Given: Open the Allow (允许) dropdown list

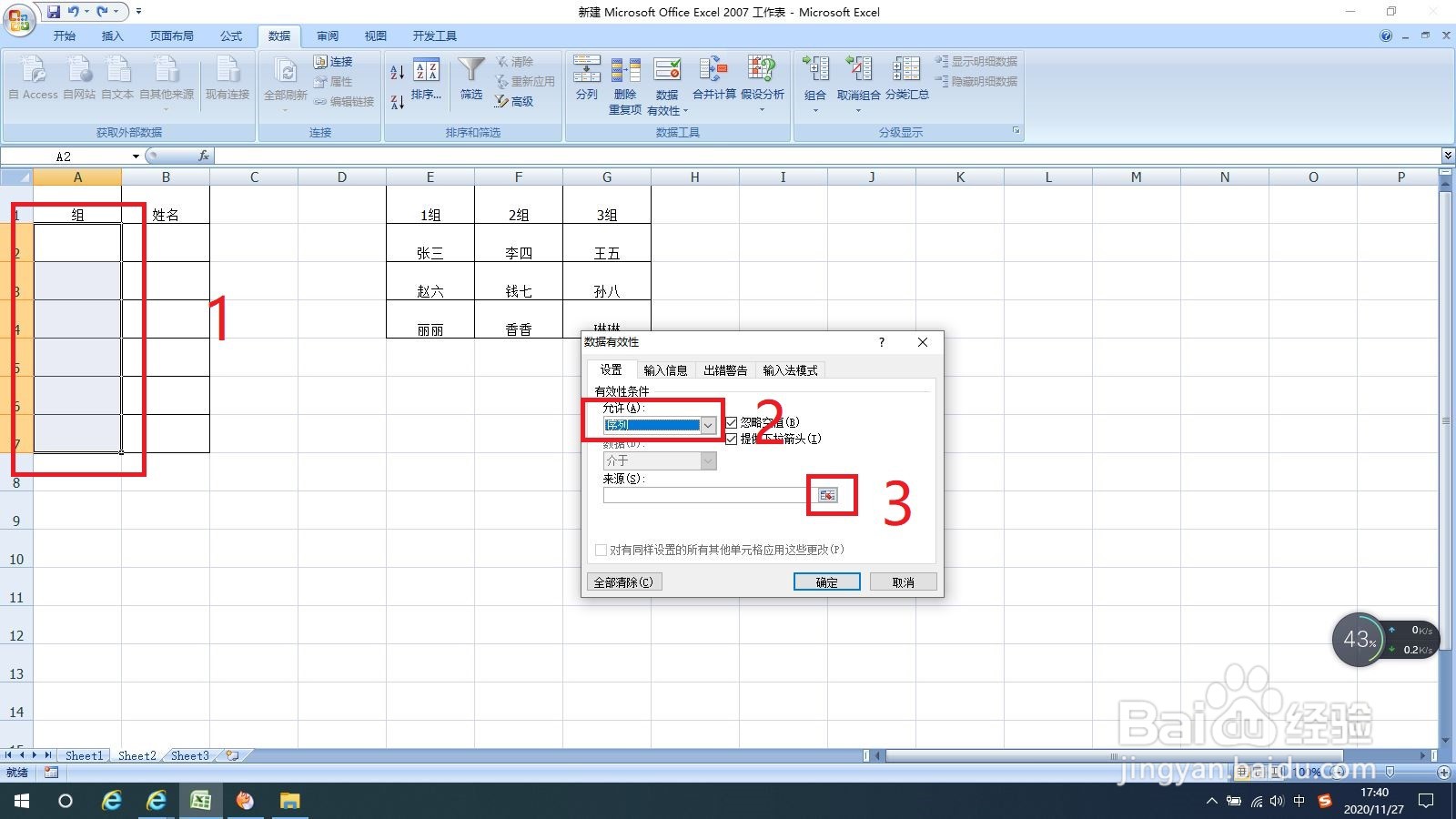Looking at the screenshot, I should point(708,425).
